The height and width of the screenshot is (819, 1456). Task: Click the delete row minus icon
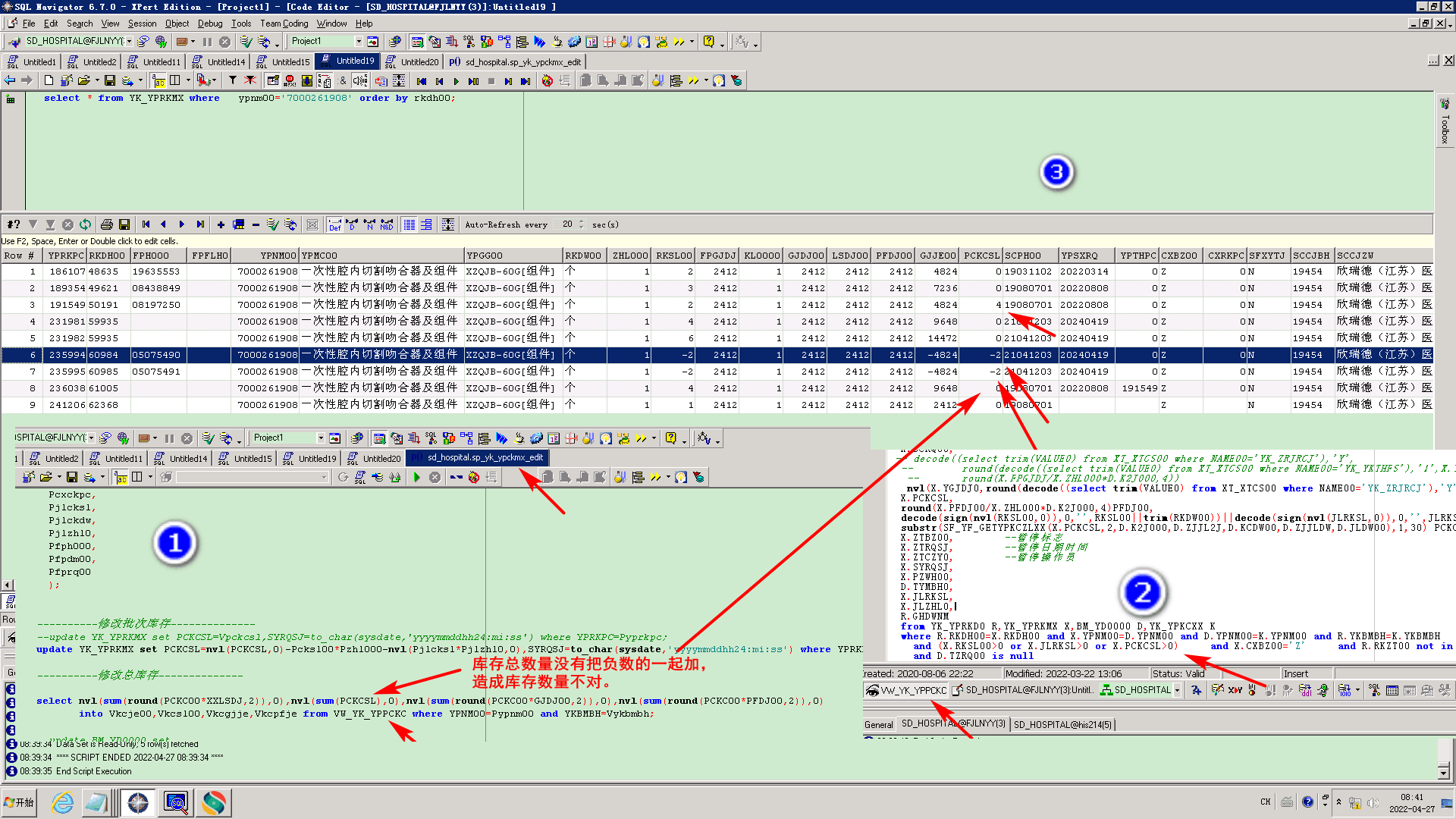tap(256, 224)
